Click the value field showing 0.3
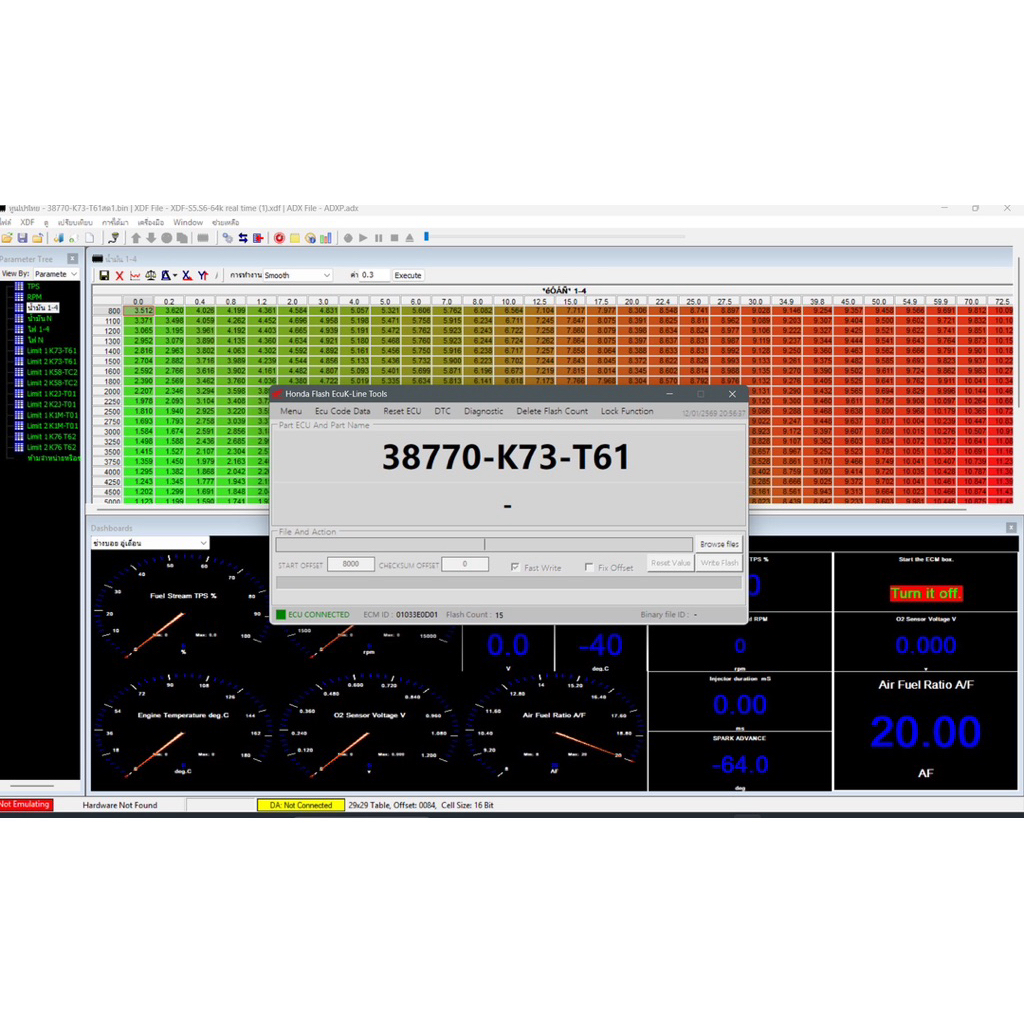This screenshot has height=1024, width=1024. (x=375, y=275)
